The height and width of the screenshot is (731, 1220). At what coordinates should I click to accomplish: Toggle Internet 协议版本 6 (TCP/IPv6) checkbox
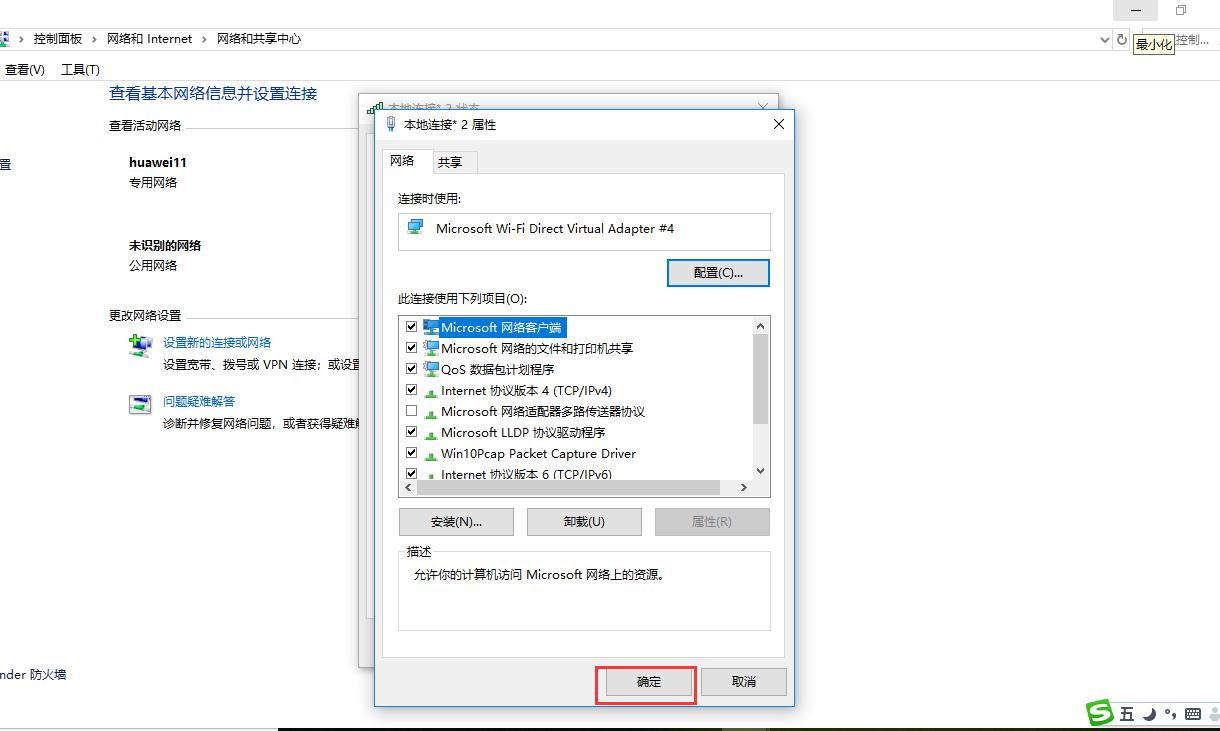click(x=411, y=474)
